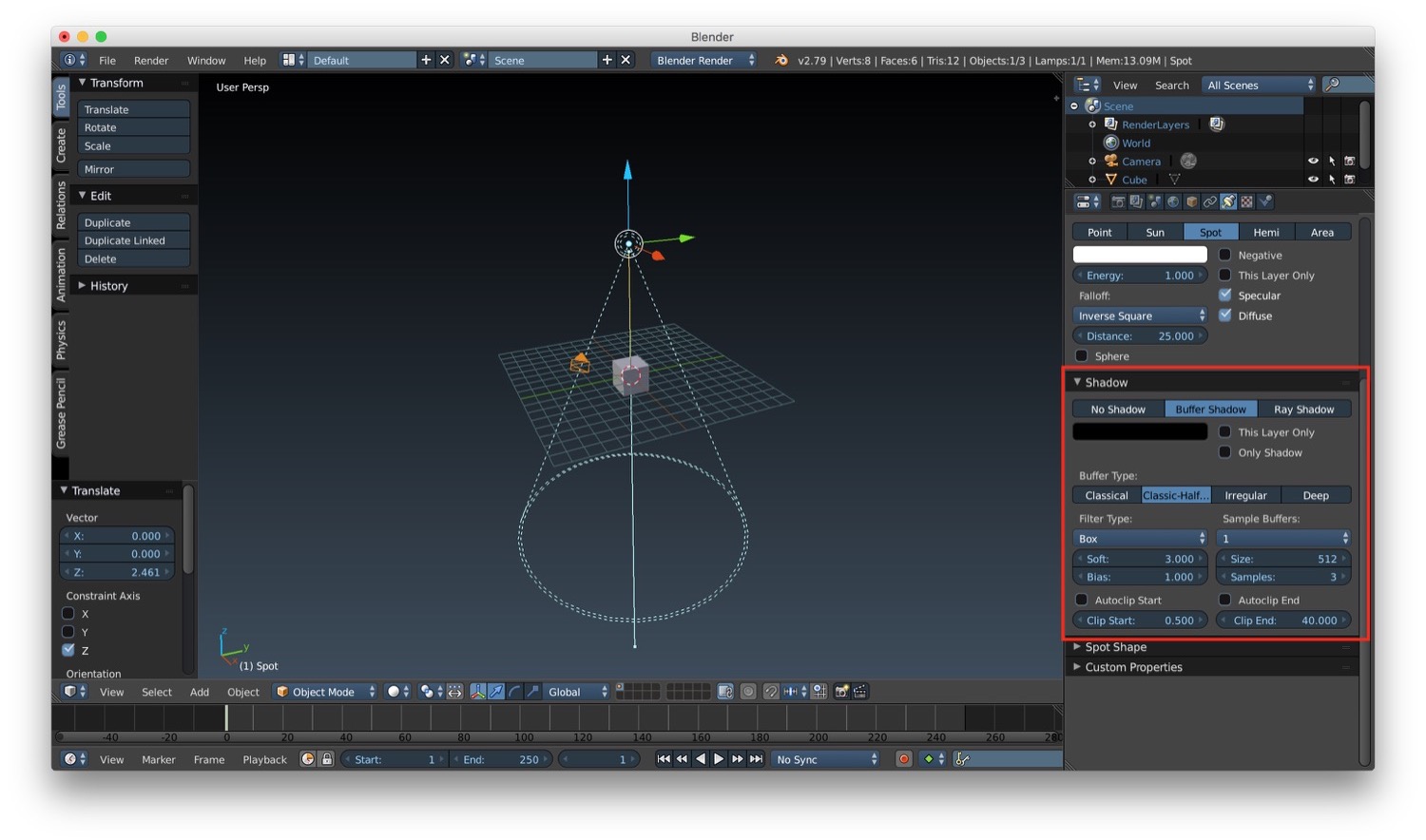Click the proportional editing icon in header

[x=748, y=692]
